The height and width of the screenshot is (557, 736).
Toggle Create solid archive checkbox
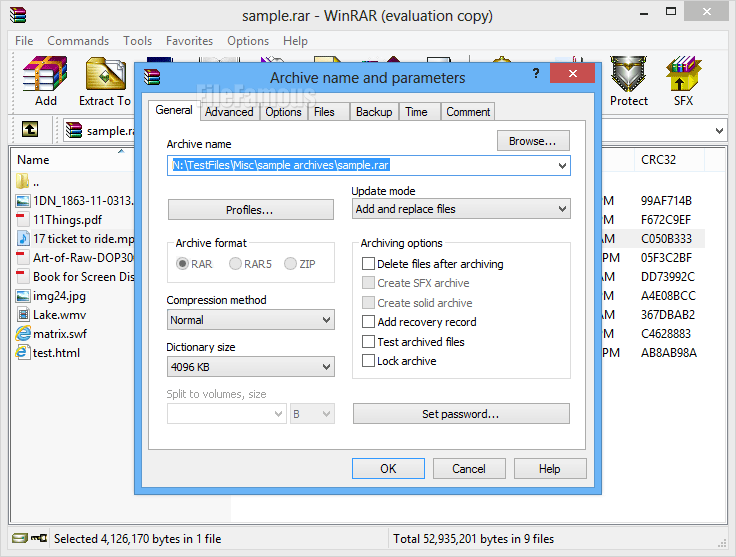click(368, 303)
